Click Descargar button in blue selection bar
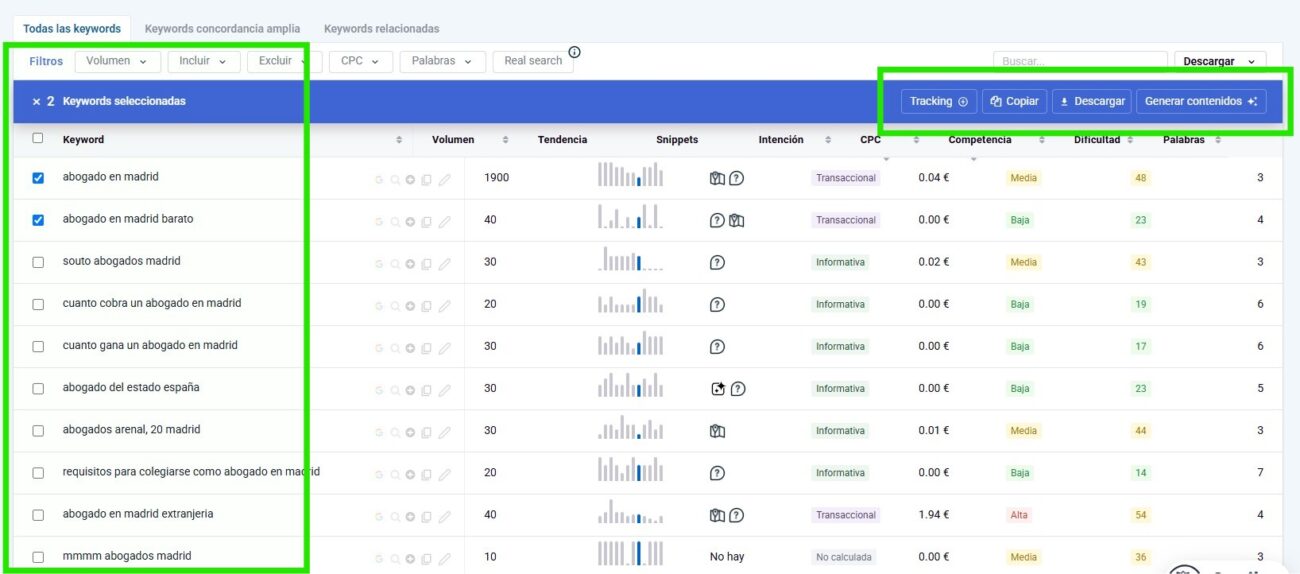The image size is (1300, 574). (x=1092, y=101)
